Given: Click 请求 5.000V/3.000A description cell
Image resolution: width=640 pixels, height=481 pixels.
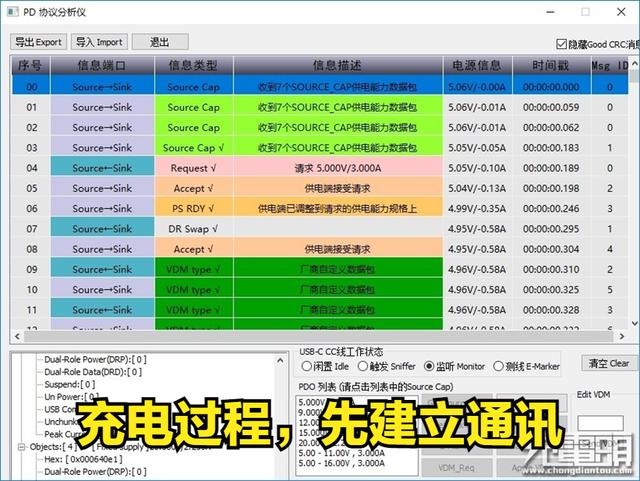Looking at the screenshot, I should pos(338,168).
